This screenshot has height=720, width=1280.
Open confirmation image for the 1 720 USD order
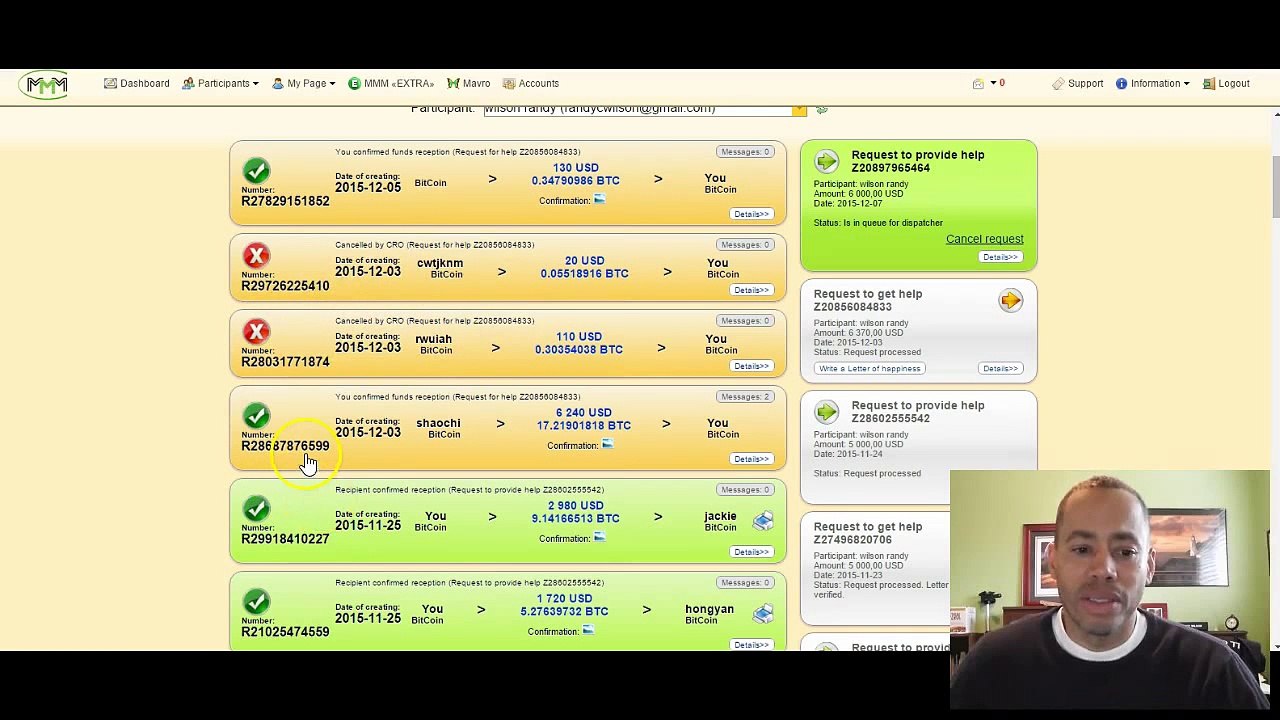tap(588, 631)
